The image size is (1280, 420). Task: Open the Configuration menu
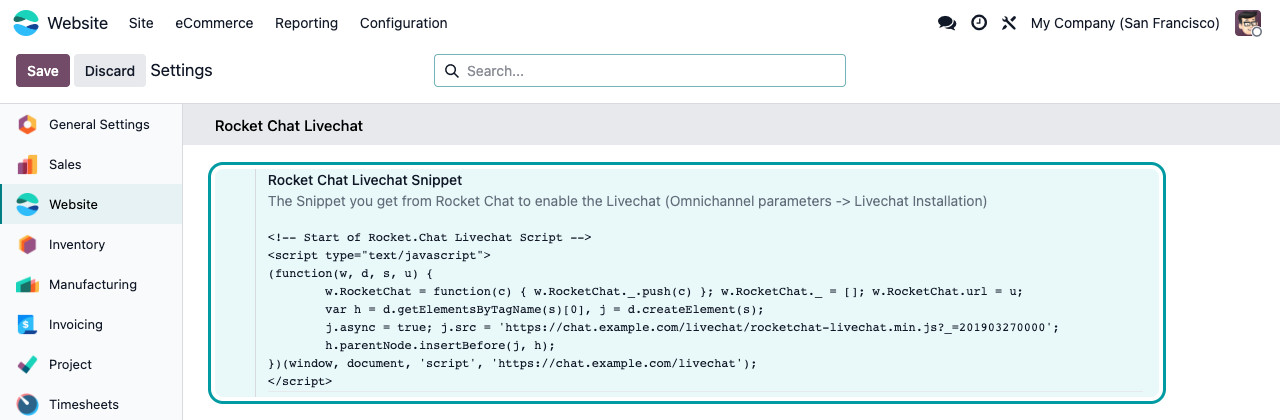point(404,23)
